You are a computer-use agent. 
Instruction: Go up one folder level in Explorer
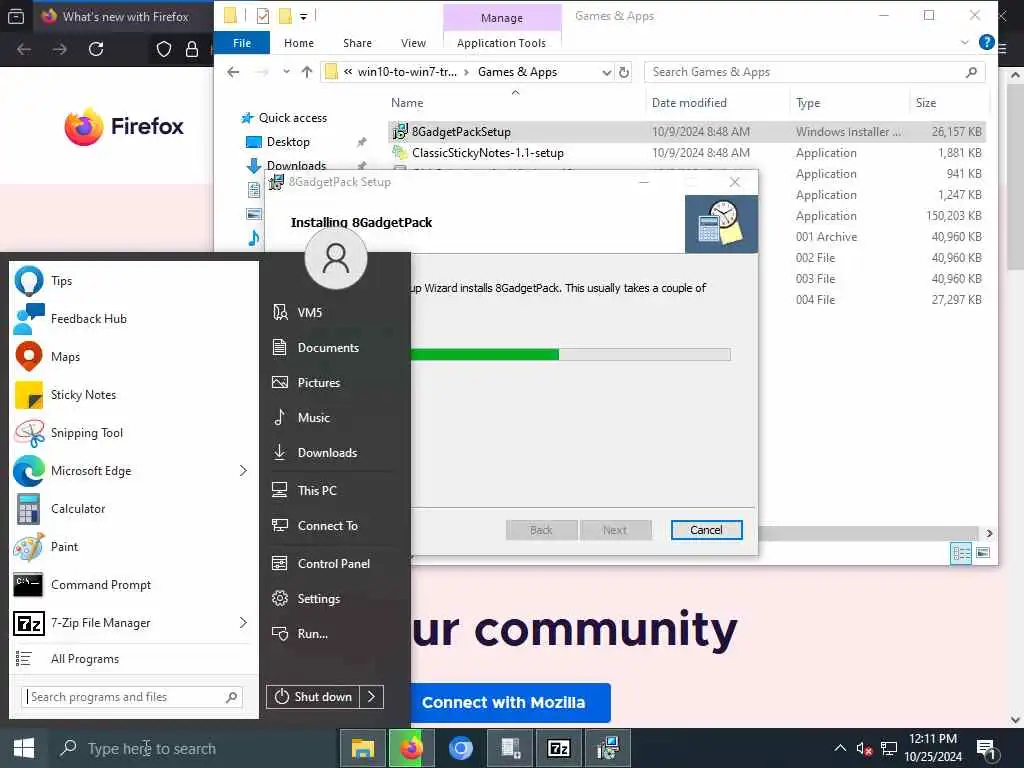click(x=307, y=72)
